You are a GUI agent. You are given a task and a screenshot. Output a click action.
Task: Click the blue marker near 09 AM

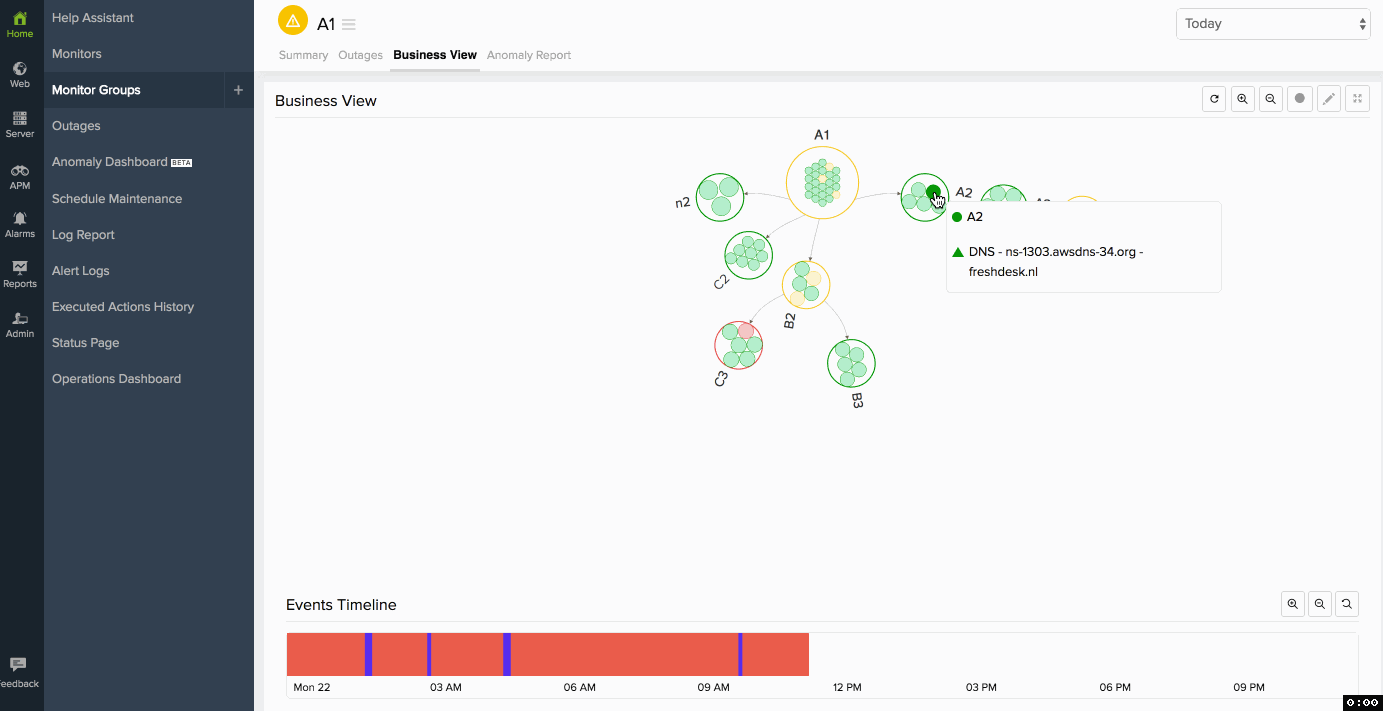[740, 654]
